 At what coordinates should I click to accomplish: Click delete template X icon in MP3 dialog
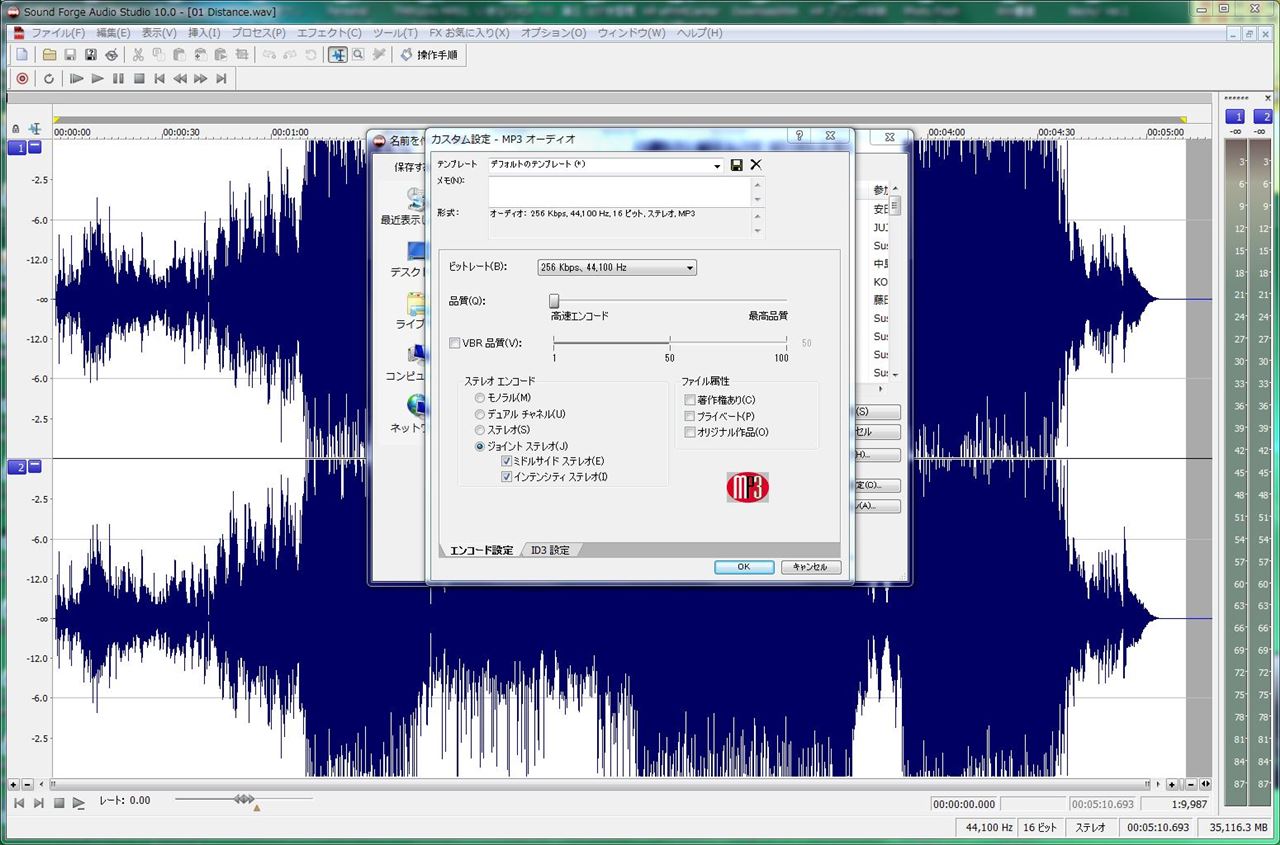[x=756, y=165]
